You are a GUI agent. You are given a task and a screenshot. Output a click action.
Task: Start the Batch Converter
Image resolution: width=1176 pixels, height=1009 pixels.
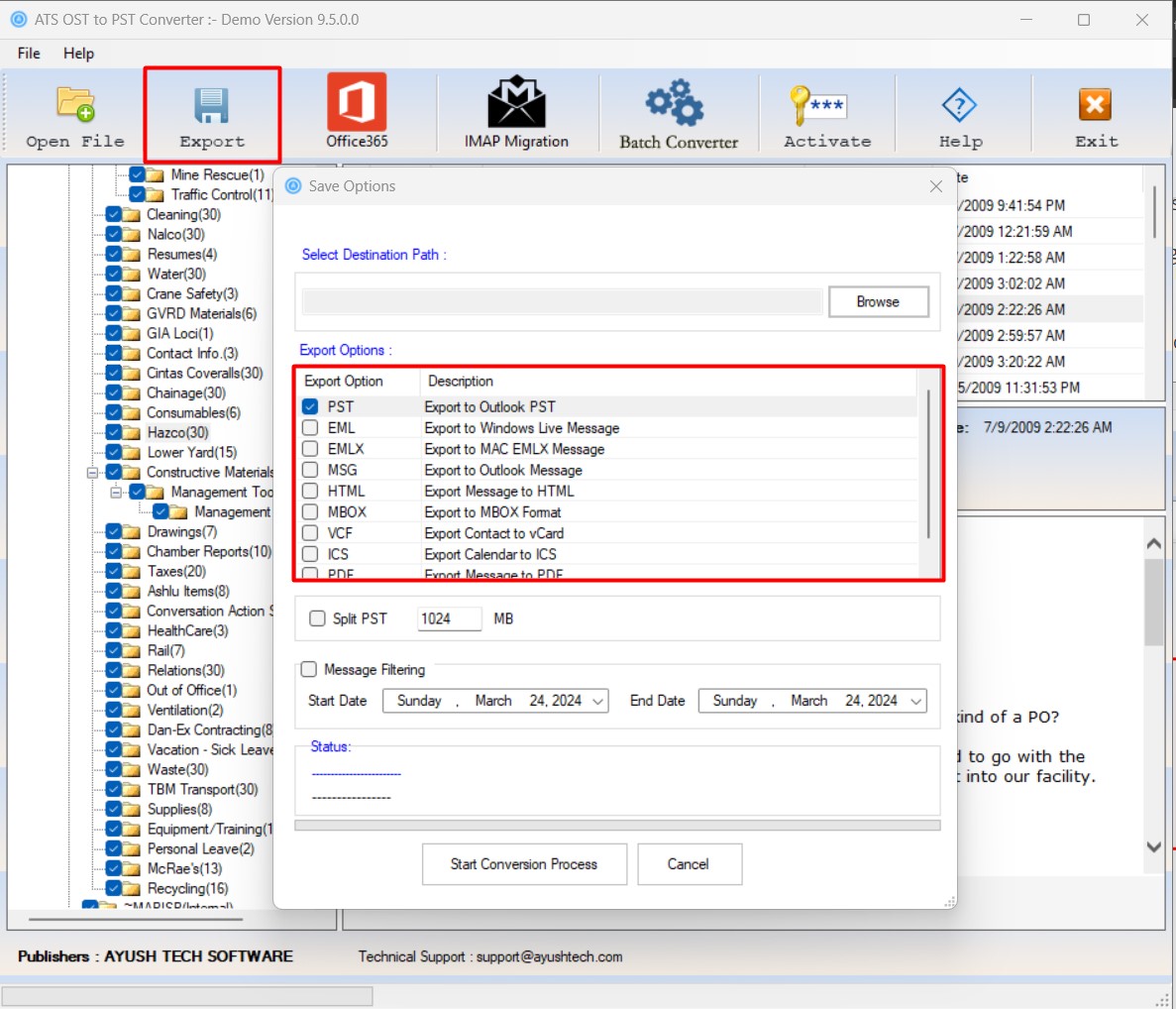pyautogui.click(x=678, y=109)
